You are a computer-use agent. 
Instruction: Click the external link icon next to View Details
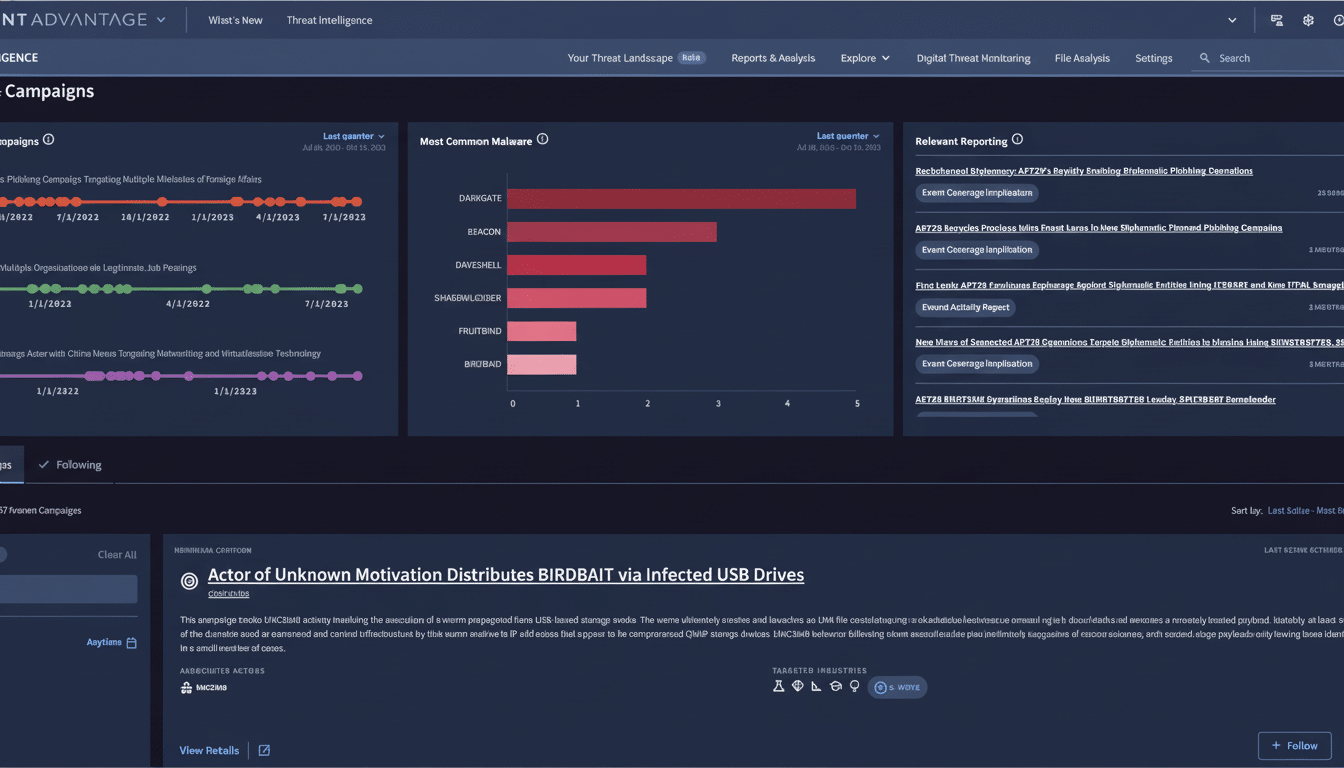[263, 750]
